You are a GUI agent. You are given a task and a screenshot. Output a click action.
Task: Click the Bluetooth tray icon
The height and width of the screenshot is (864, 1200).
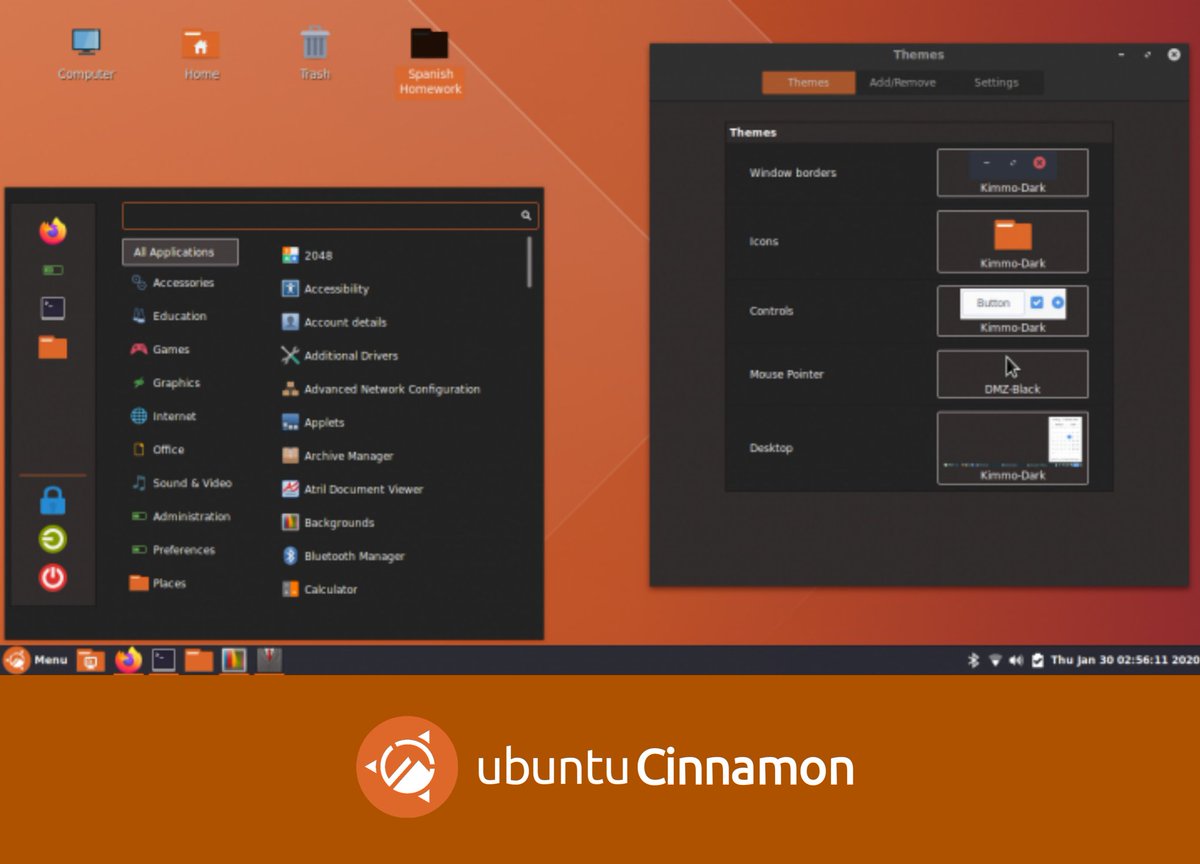tap(973, 660)
